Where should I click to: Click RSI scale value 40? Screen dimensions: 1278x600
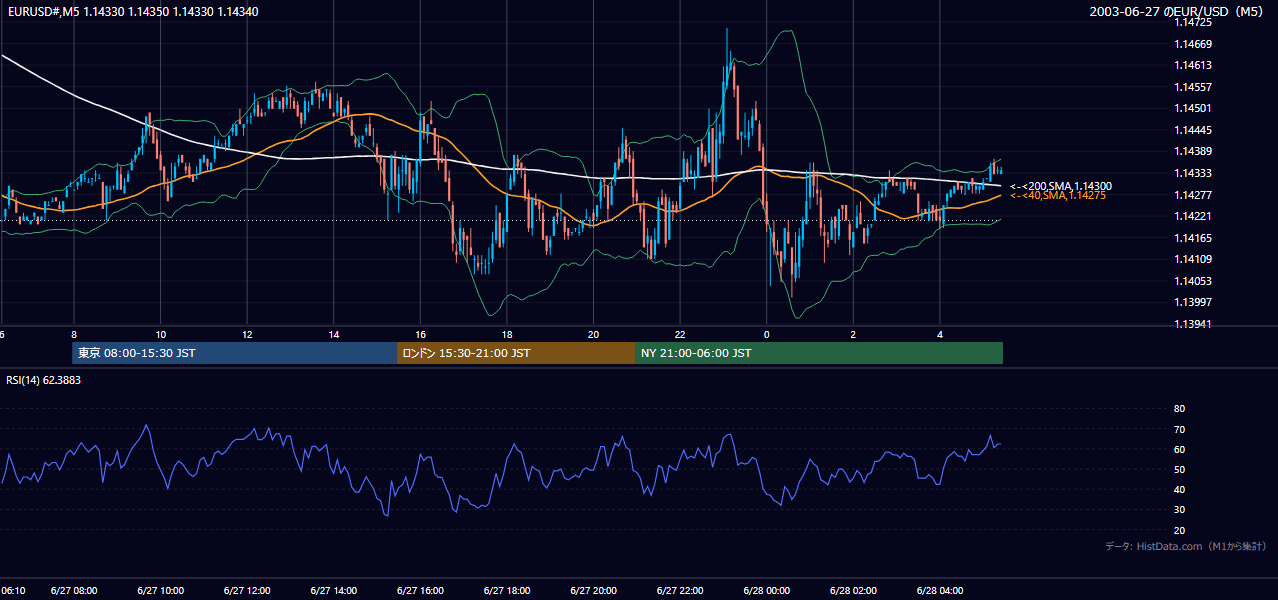tap(1179, 489)
